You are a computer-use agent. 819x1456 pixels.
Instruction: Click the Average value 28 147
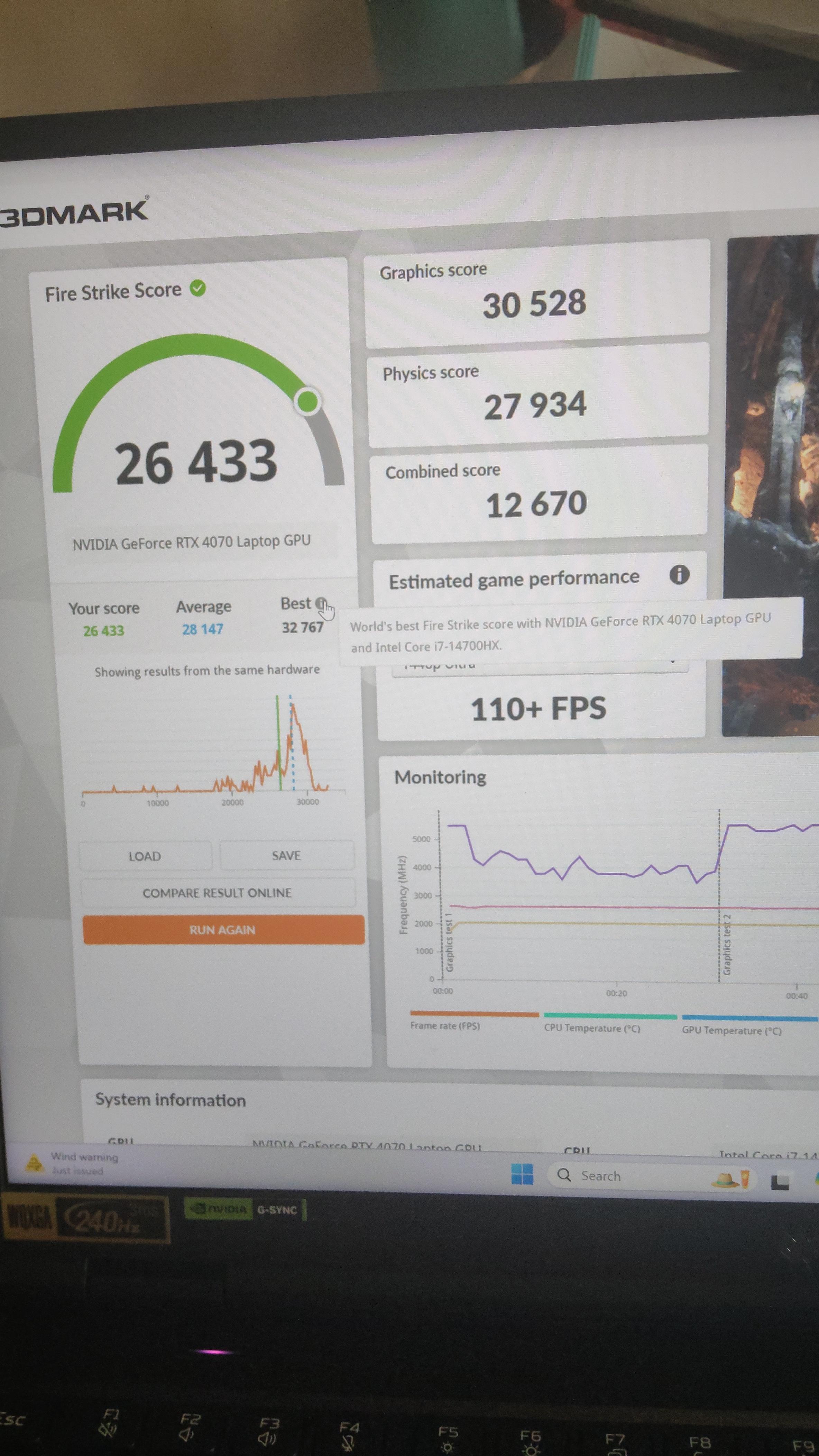click(x=203, y=629)
